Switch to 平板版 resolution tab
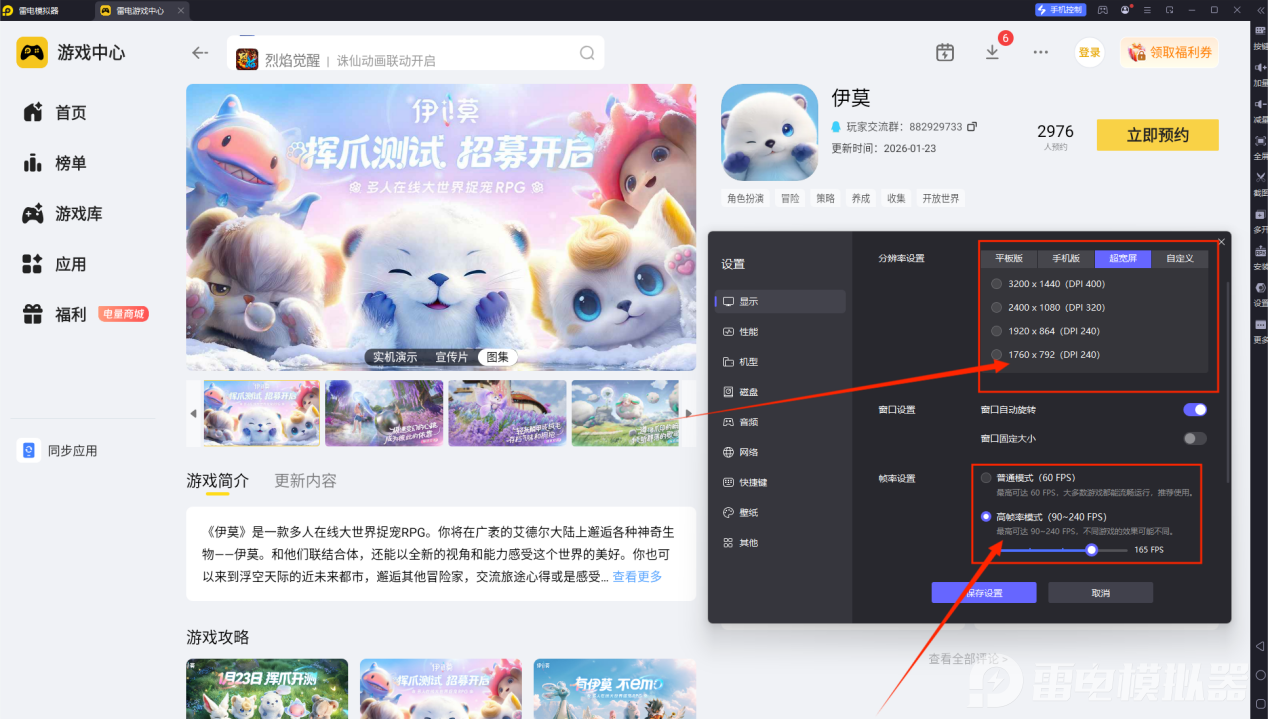The image size is (1268, 719). point(1009,258)
